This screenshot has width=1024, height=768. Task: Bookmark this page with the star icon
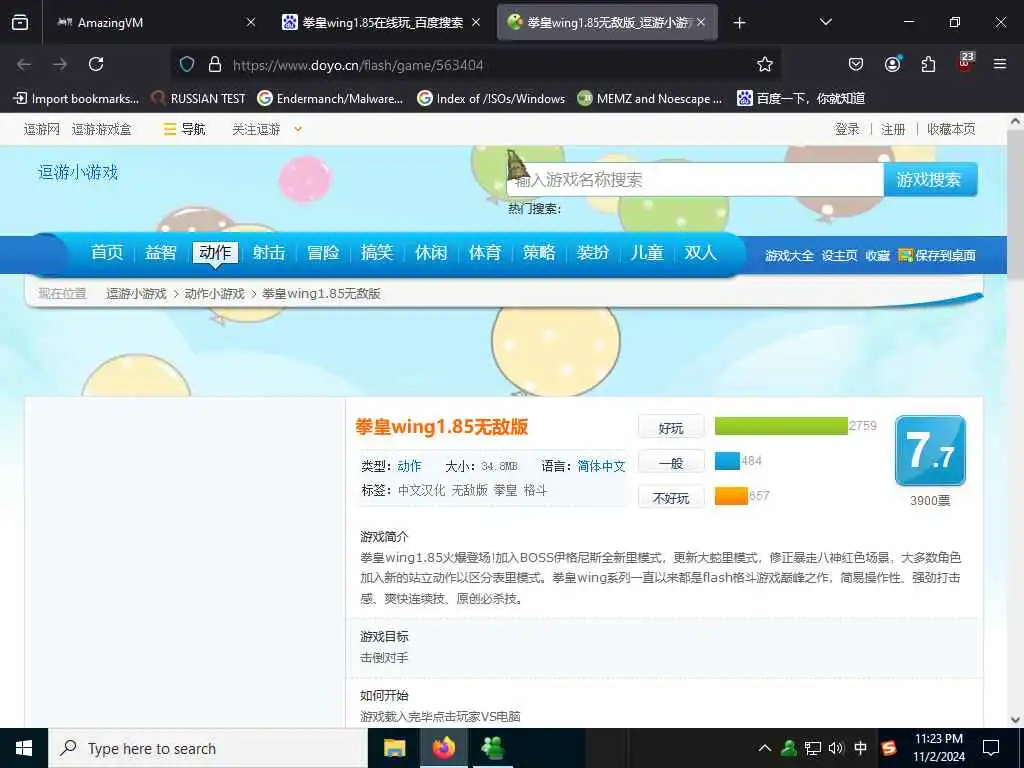coord(765,64)
